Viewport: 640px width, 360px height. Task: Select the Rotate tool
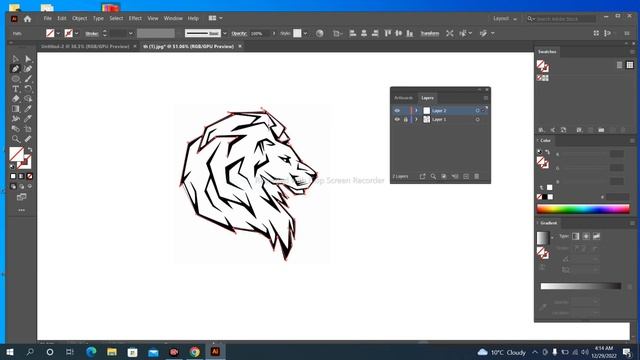tap(28, 89)
